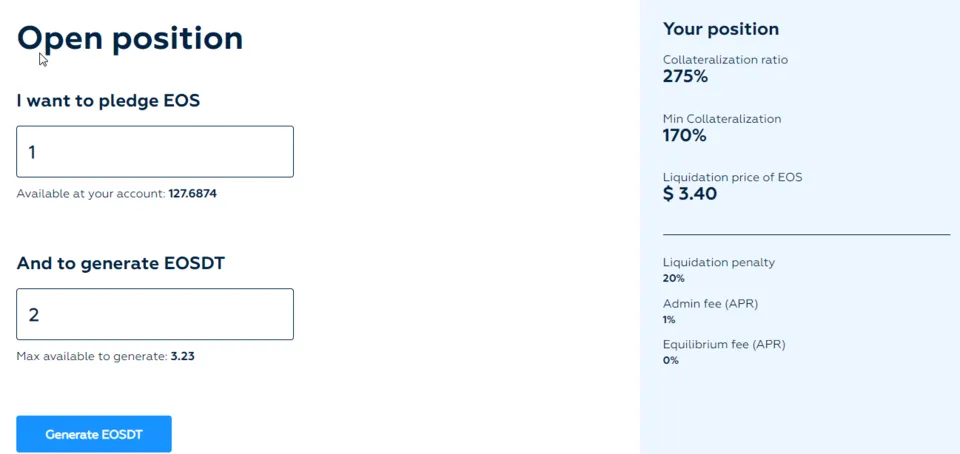Select the 0% equilibrium fee value
The image size is (960, 454).
[x=670, y=361]
